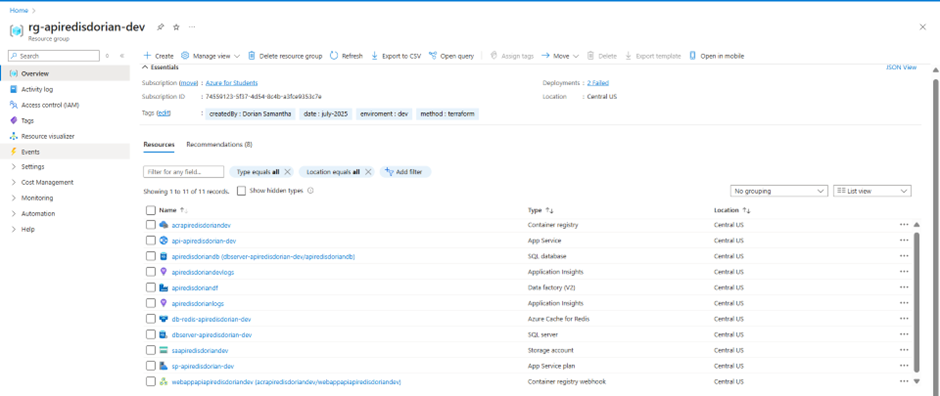Click Filter for any field box
Viewport: 940px width, 396px height.
tap(183, 172)
